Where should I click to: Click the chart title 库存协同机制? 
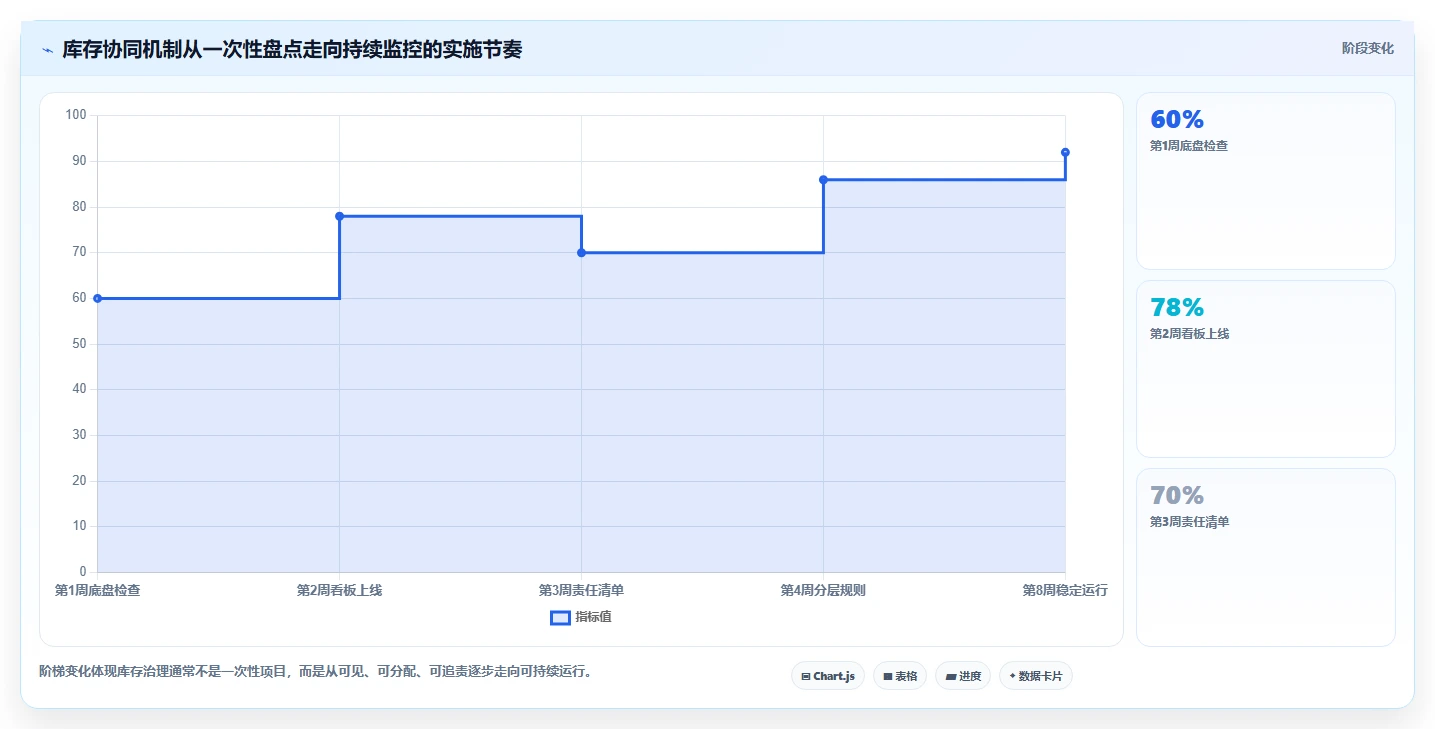tap(292, 49)
